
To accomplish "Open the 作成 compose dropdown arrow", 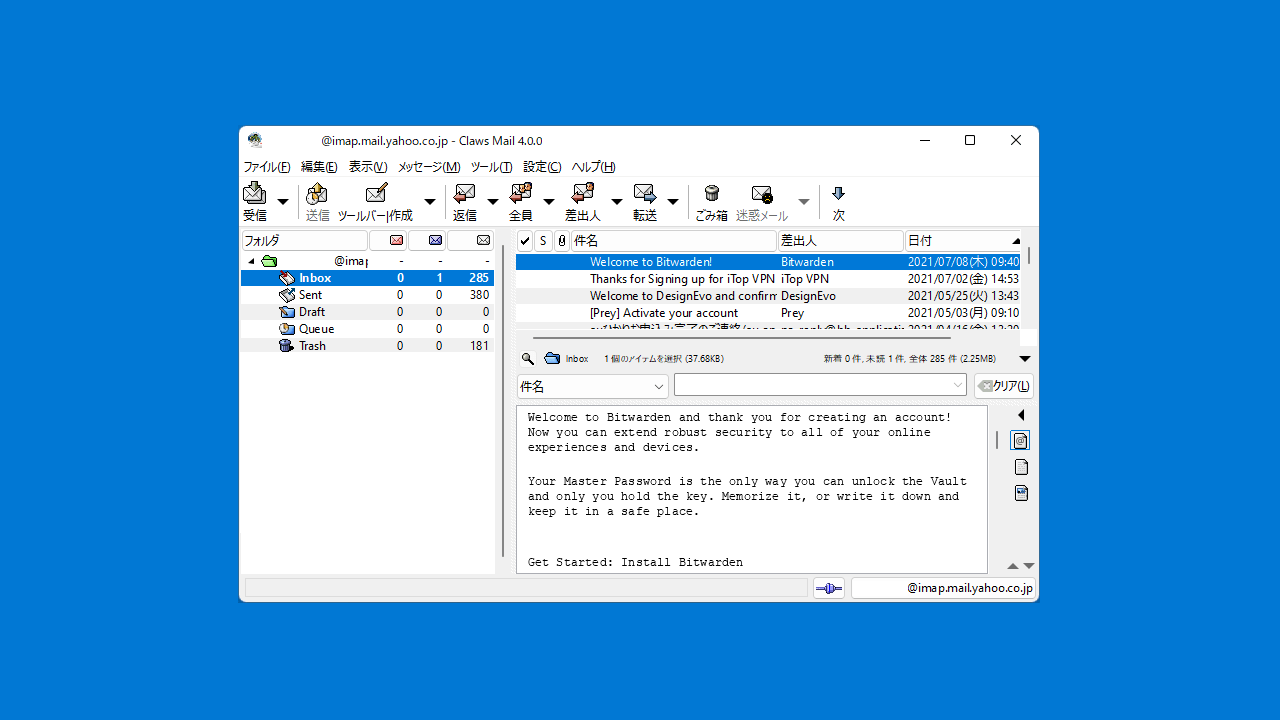I will tap(430, 201).
